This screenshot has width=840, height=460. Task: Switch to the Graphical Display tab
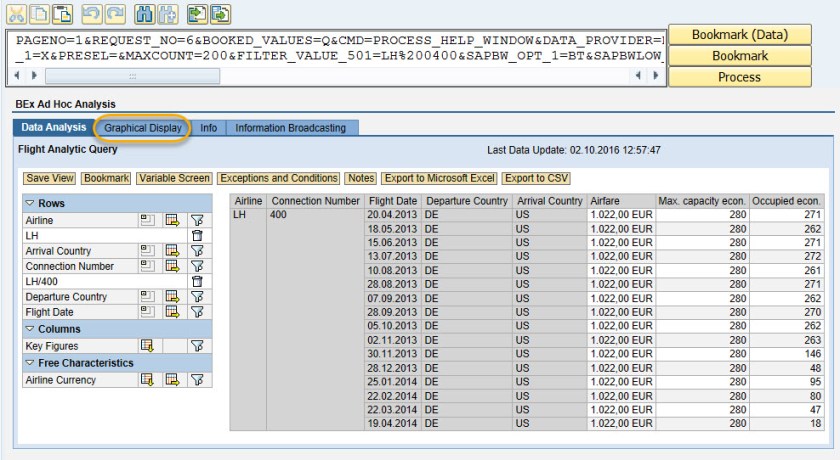(x=143, y=128)
